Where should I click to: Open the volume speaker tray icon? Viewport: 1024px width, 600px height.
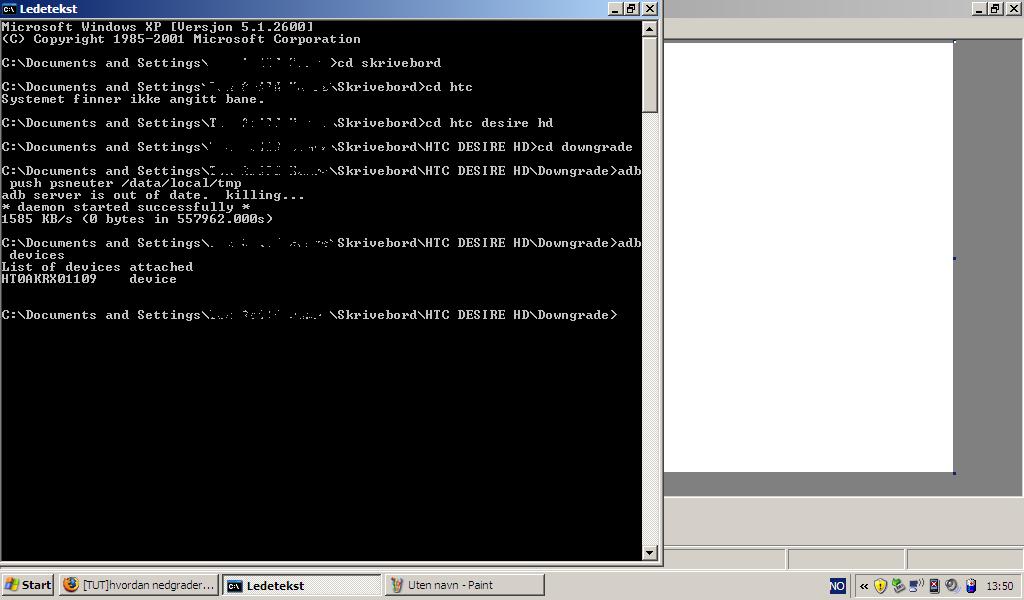click(952, 586)
